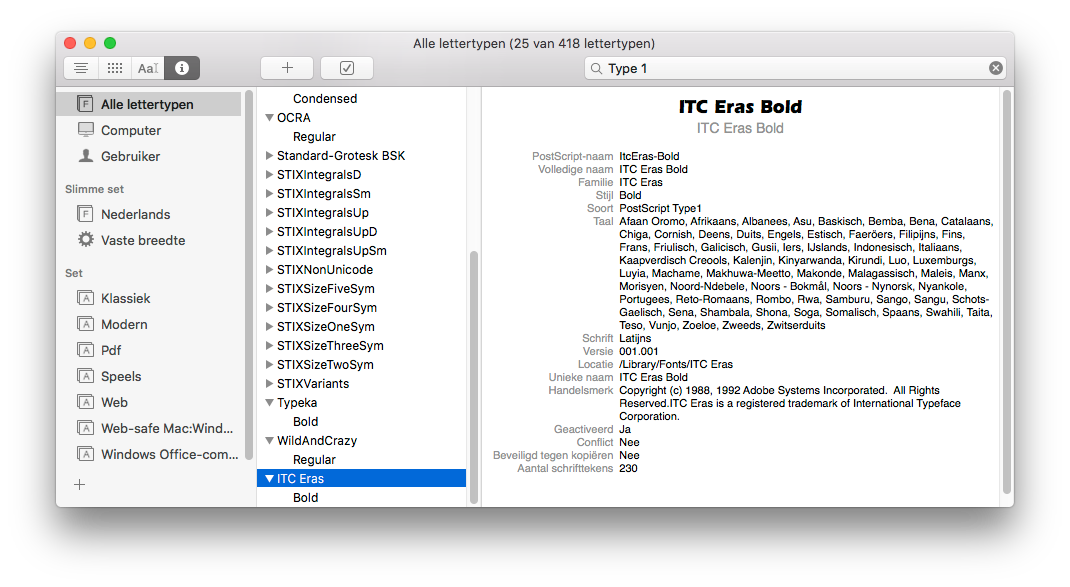
Task: Toggle the font information view
Action: (x=182, y=68)
